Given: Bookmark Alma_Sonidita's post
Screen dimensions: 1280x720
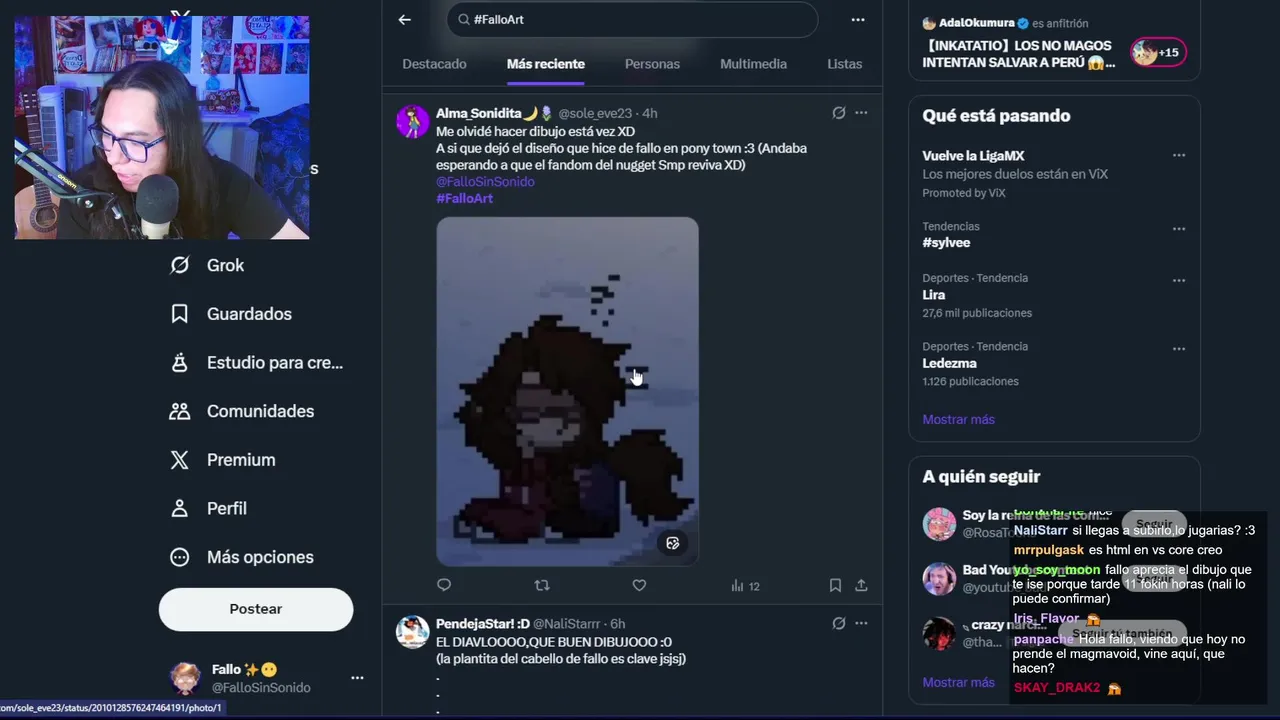Looking at the screenshot, I should coord(835,585).
